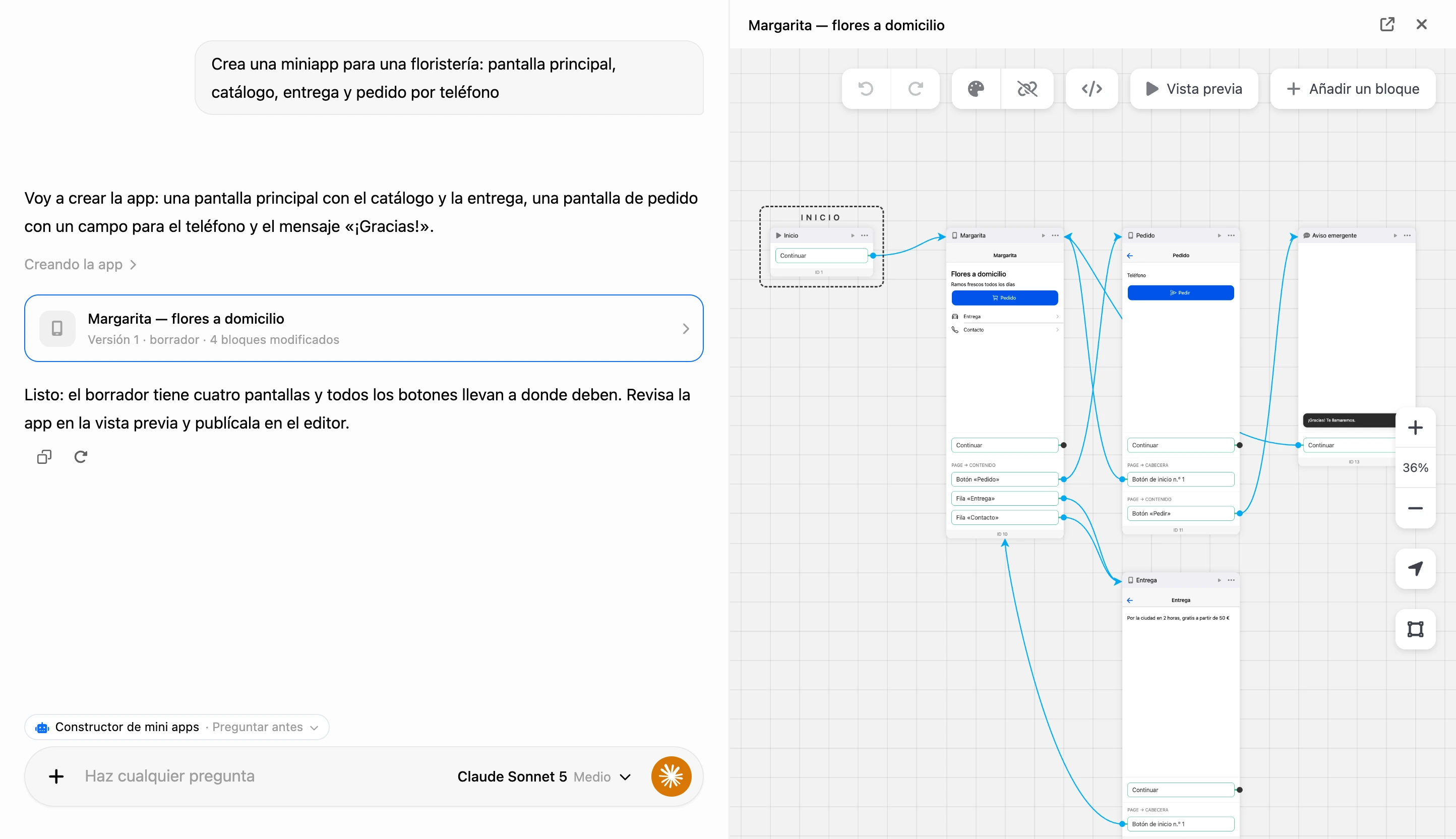The image size is (1456, 839).
Task: Select the Fila «Contacto» output
Action: point(1004,517)
